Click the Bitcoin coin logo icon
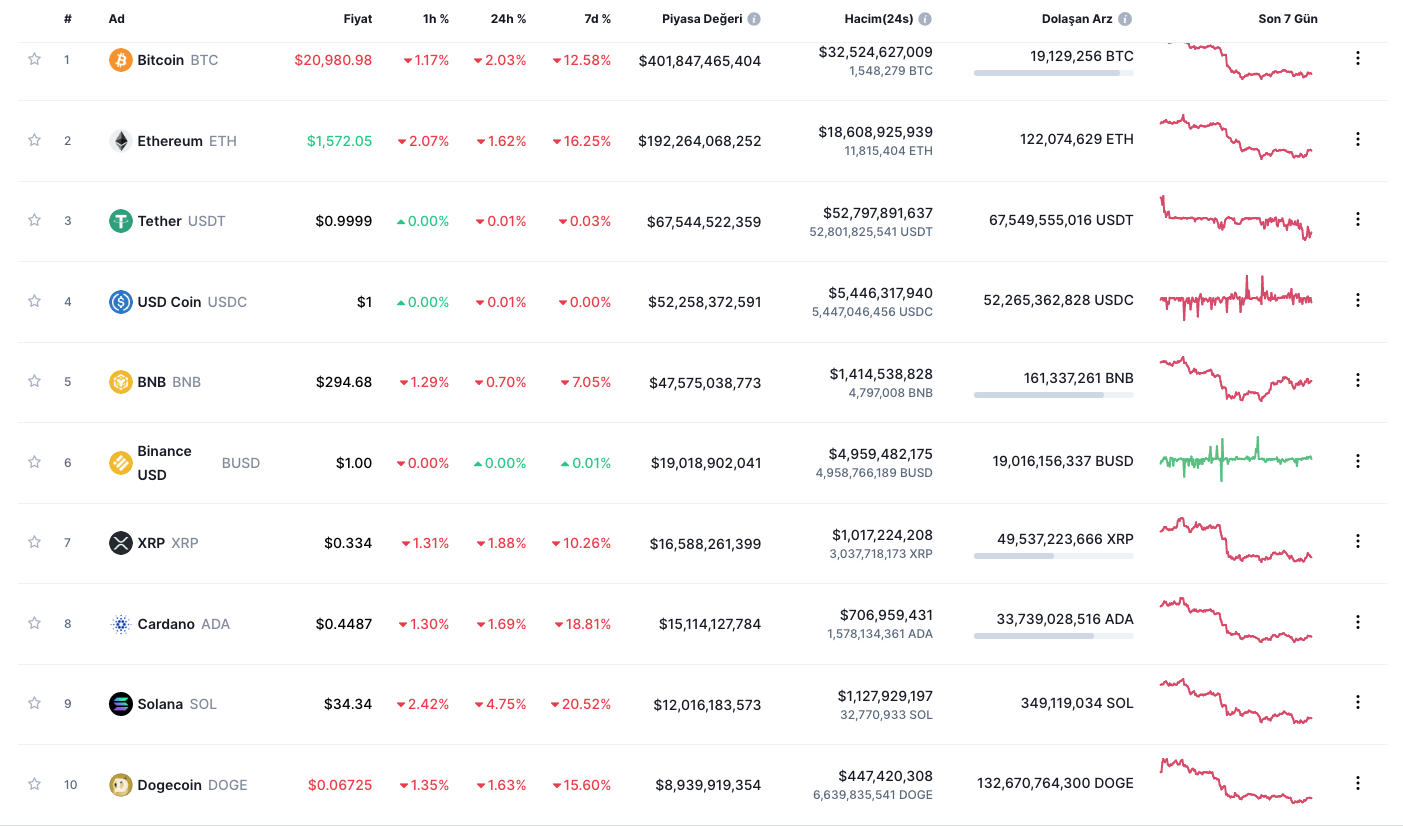Image resolution: width=1403 pixels, height=826 pixels. point(120,60)
